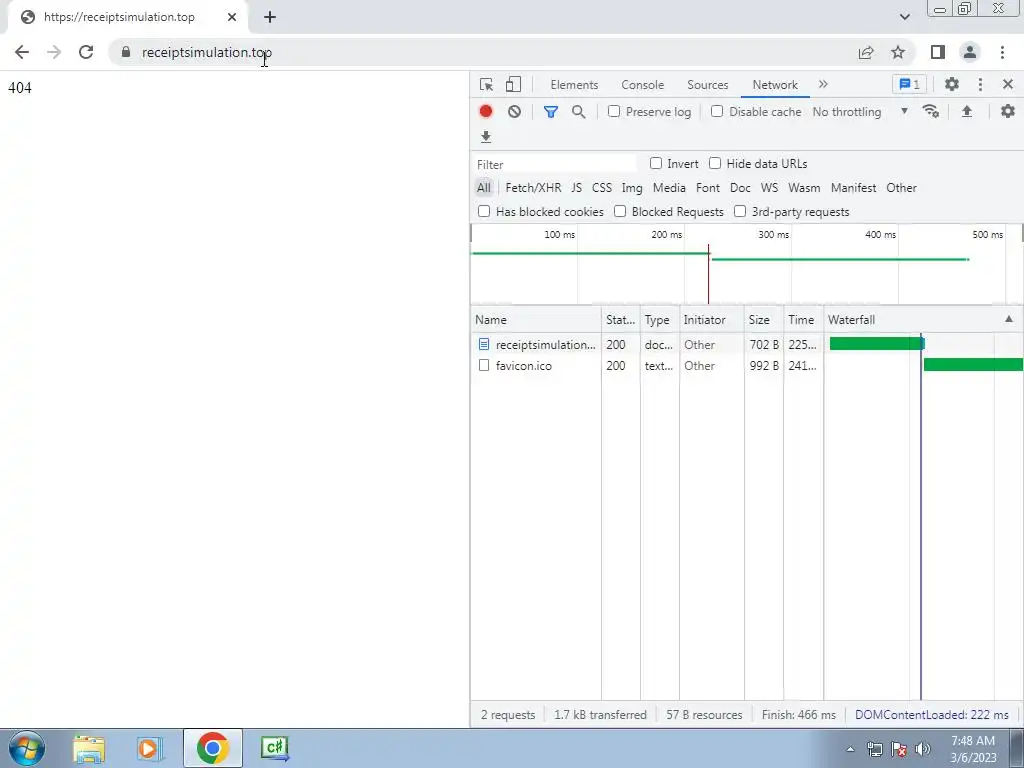1024x768 pixels.
Task: Toggle the device toolbar icon
Action: pyautogui.click(x=513, y=84)
